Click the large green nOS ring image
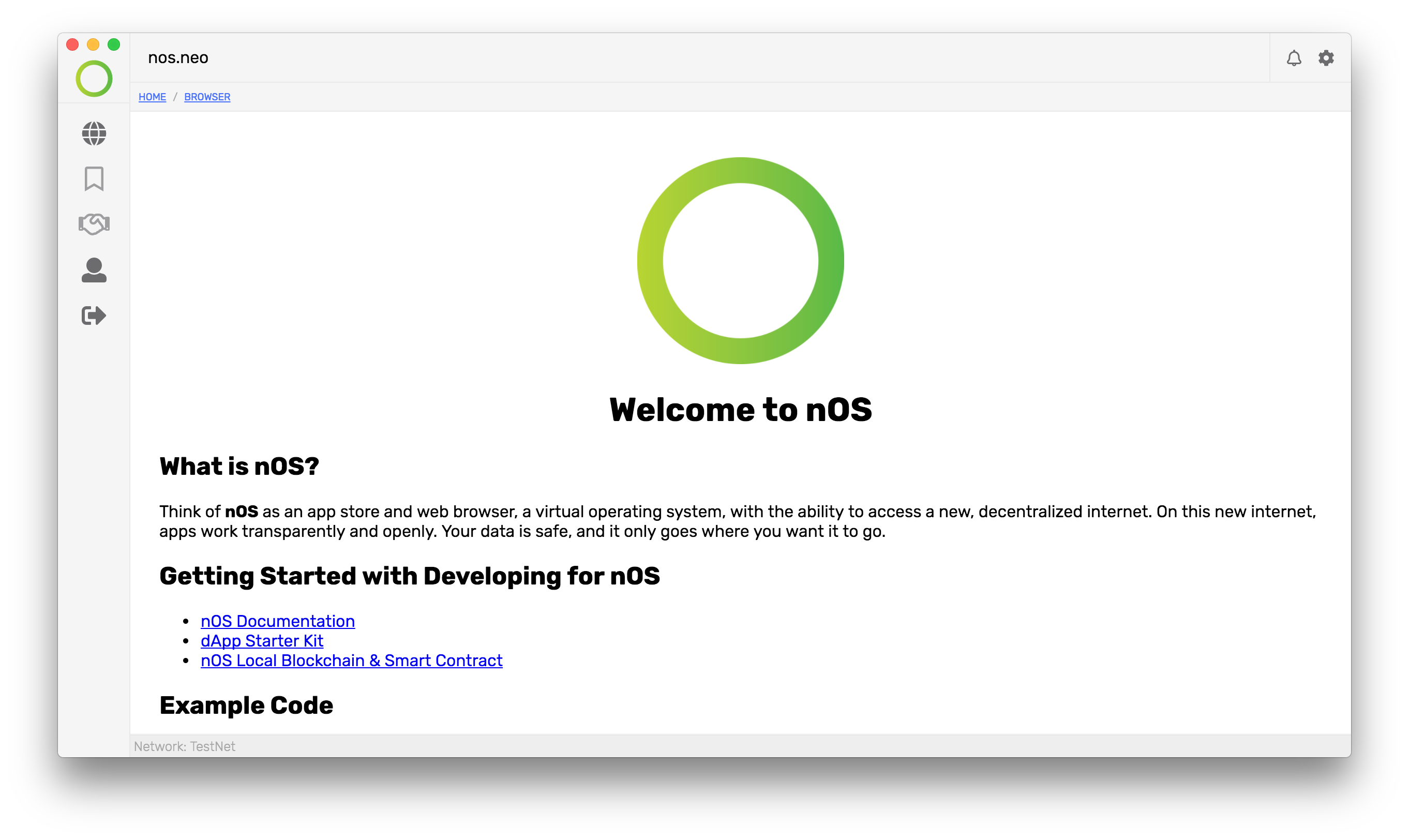The height and width of the screenshot is (840, 1409). [740, 260]
